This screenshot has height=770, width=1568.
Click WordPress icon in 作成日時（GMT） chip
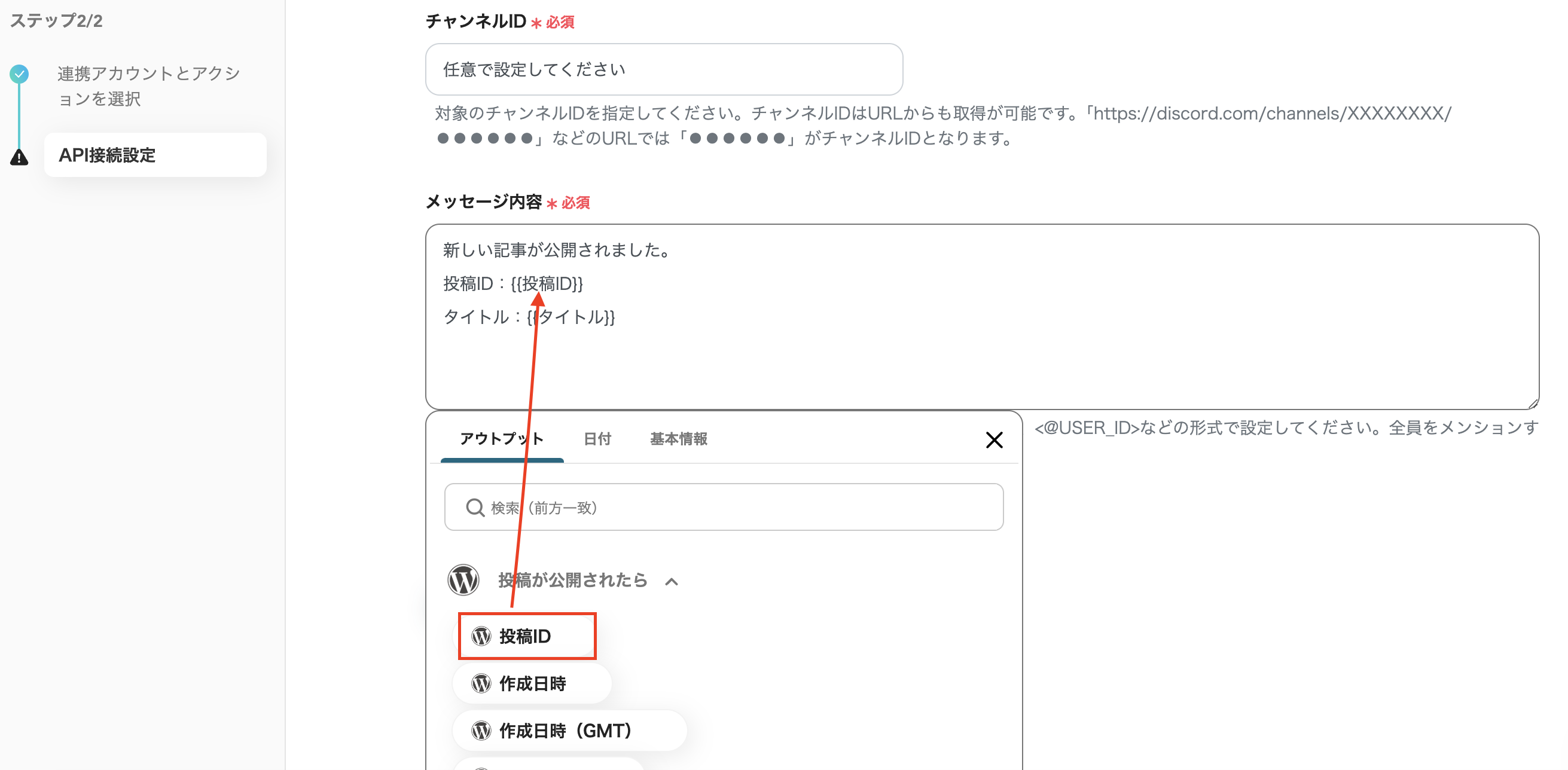click(x=481, y=731)
